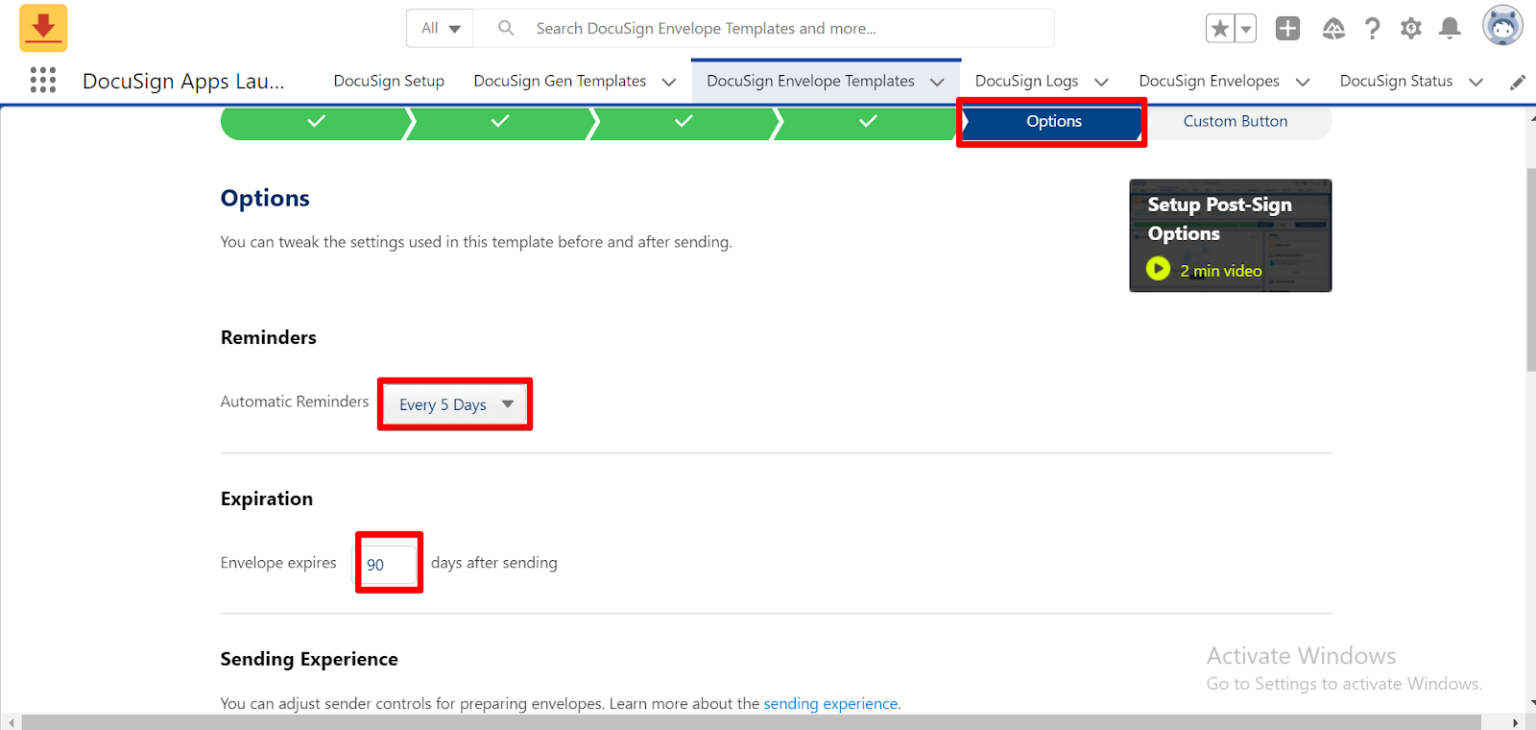The image size is (1536, 730).
Task: Select the DocuSign Envelope Templates tab
Action: [811, 81]
